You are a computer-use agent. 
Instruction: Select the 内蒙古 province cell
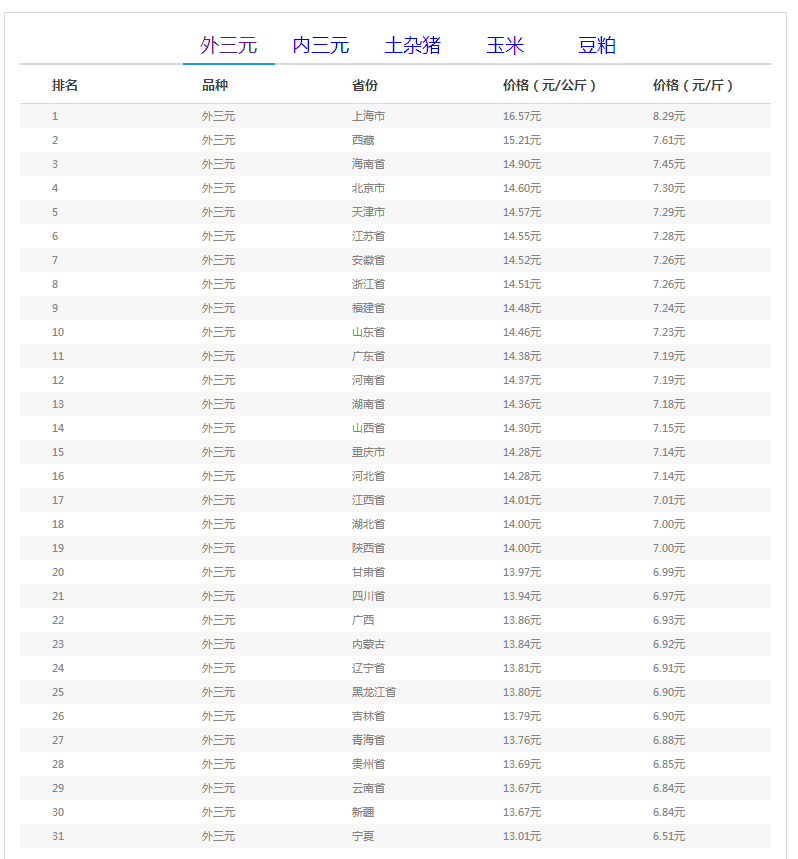pos(368,644)
